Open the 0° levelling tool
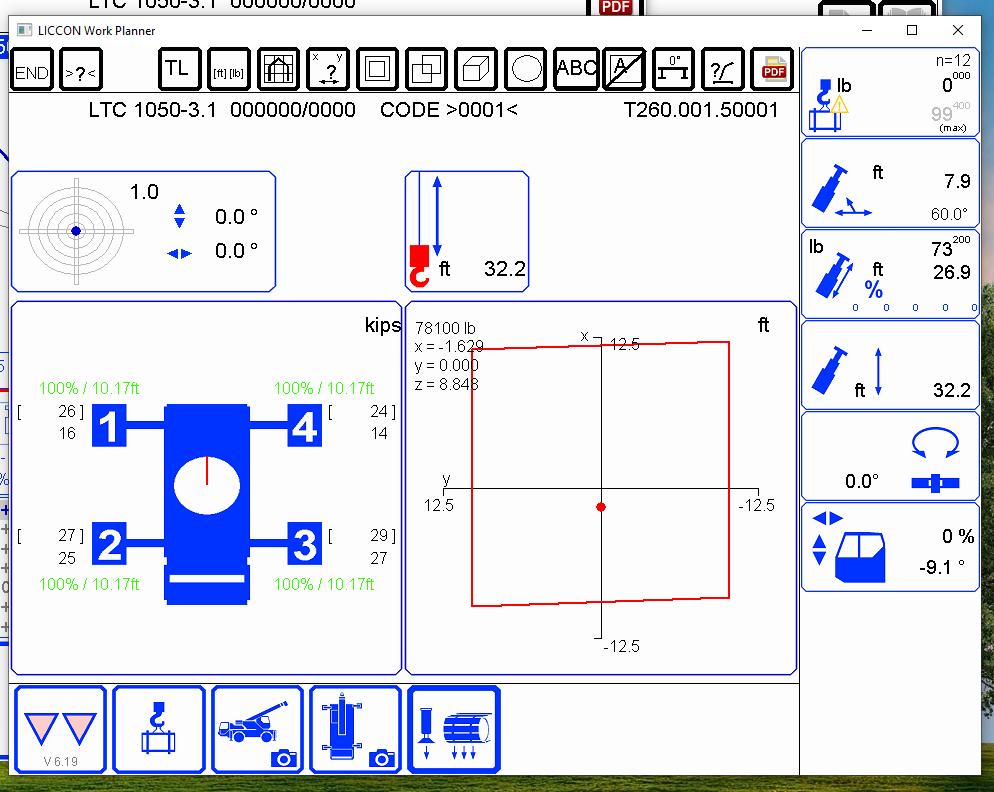The width and height of the screenshot is (994, 792). click(x=674, y=69)
